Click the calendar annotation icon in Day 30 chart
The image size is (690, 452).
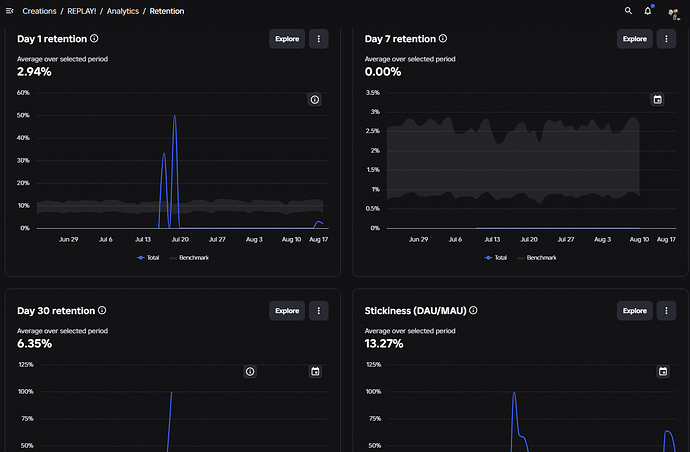315,372
